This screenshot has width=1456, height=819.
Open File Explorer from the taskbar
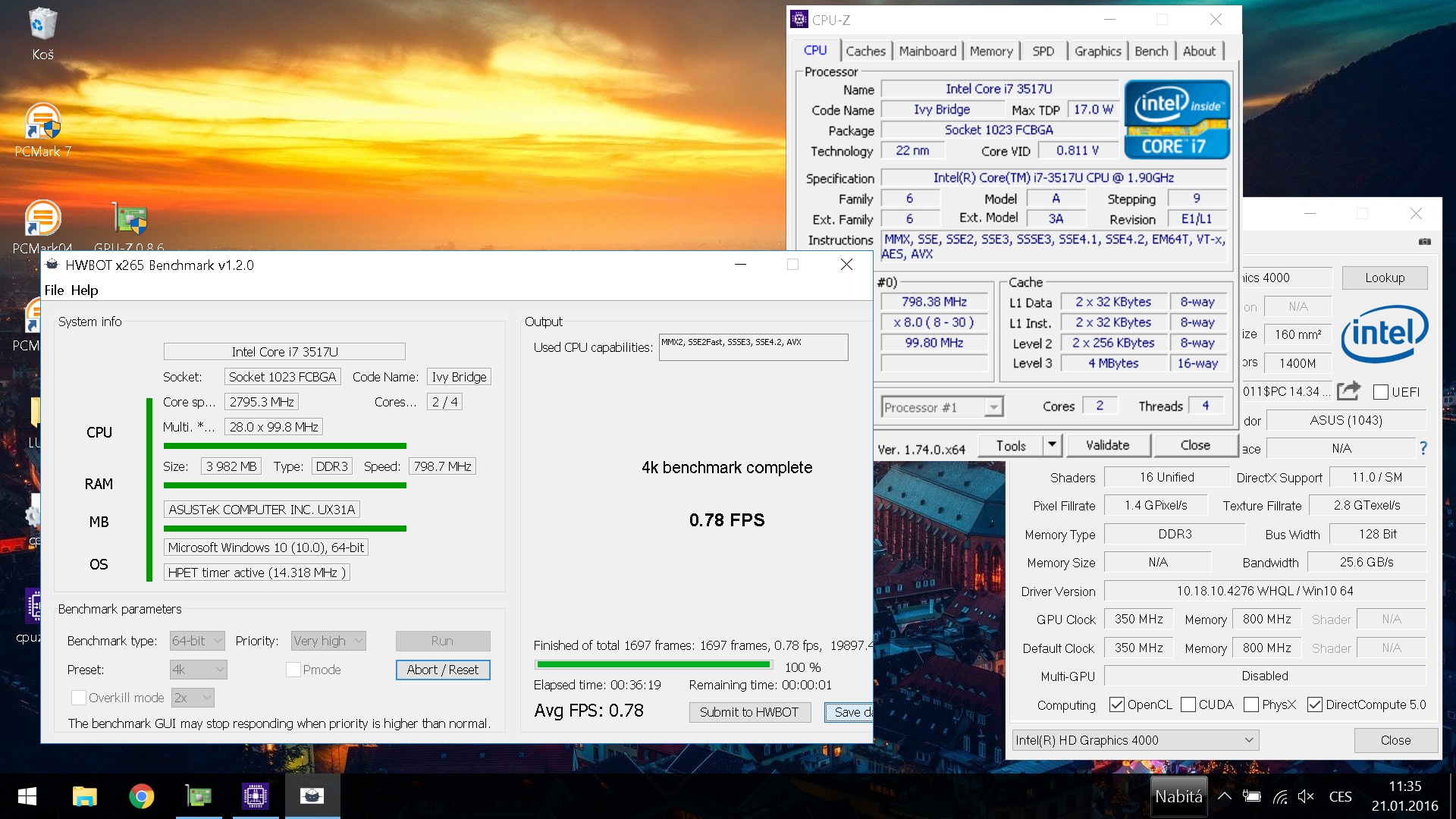click(x=84, y=796)
